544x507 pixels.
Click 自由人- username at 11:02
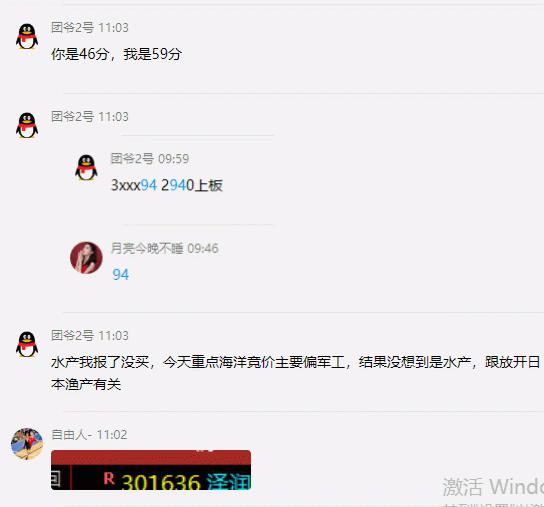point(71,434)
